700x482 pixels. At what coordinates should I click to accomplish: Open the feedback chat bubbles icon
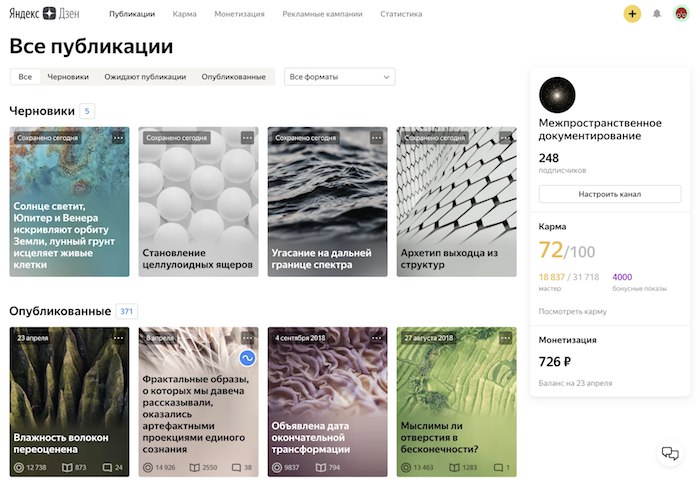(670, 453)
